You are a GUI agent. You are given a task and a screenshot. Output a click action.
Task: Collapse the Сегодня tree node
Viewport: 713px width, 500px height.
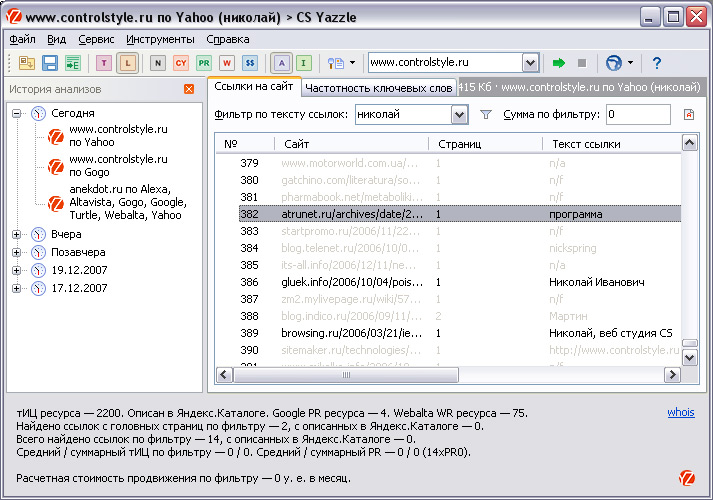(x=16, y=113)
